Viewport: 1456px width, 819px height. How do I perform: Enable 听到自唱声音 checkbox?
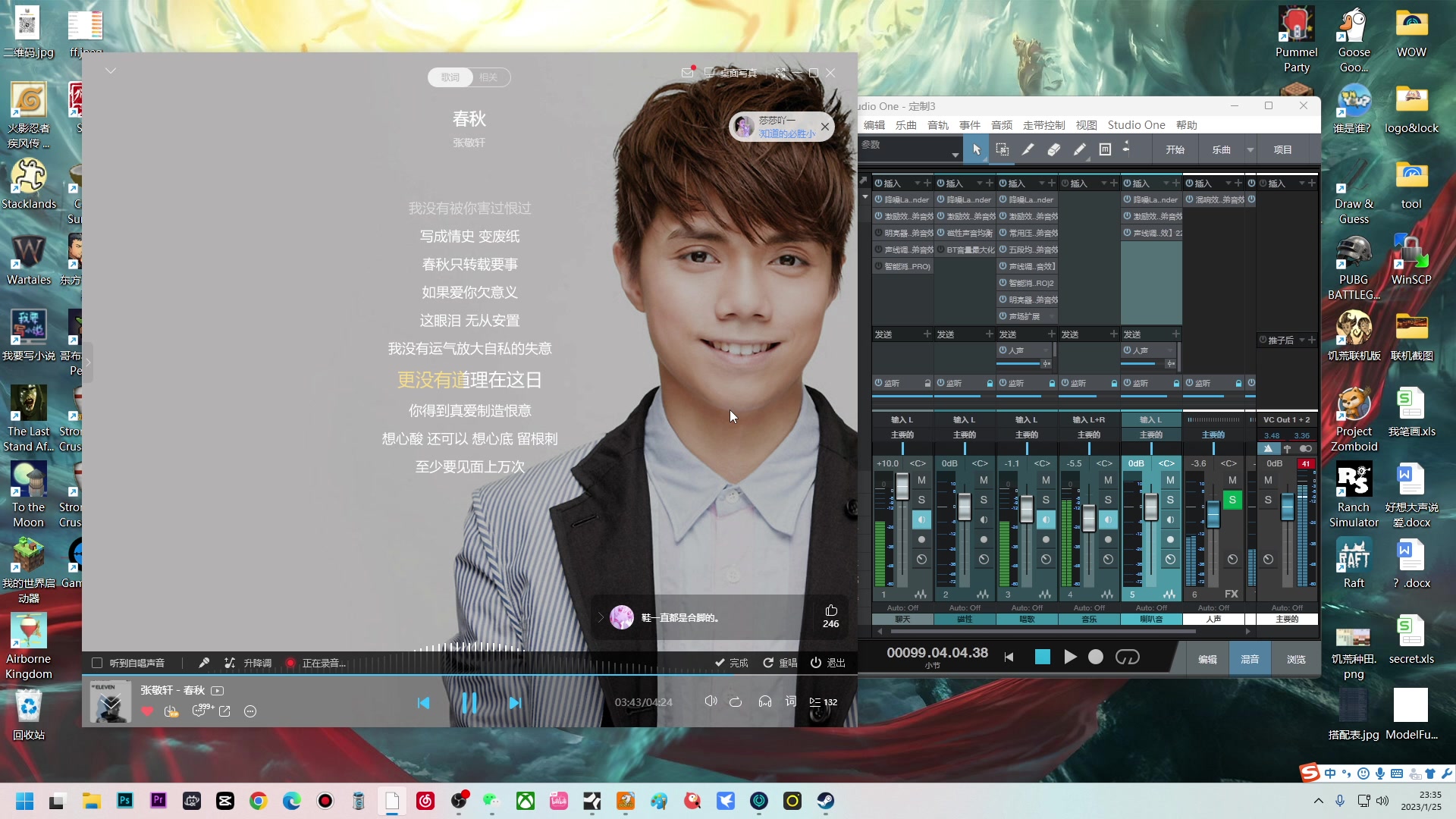tap(97, 663)
